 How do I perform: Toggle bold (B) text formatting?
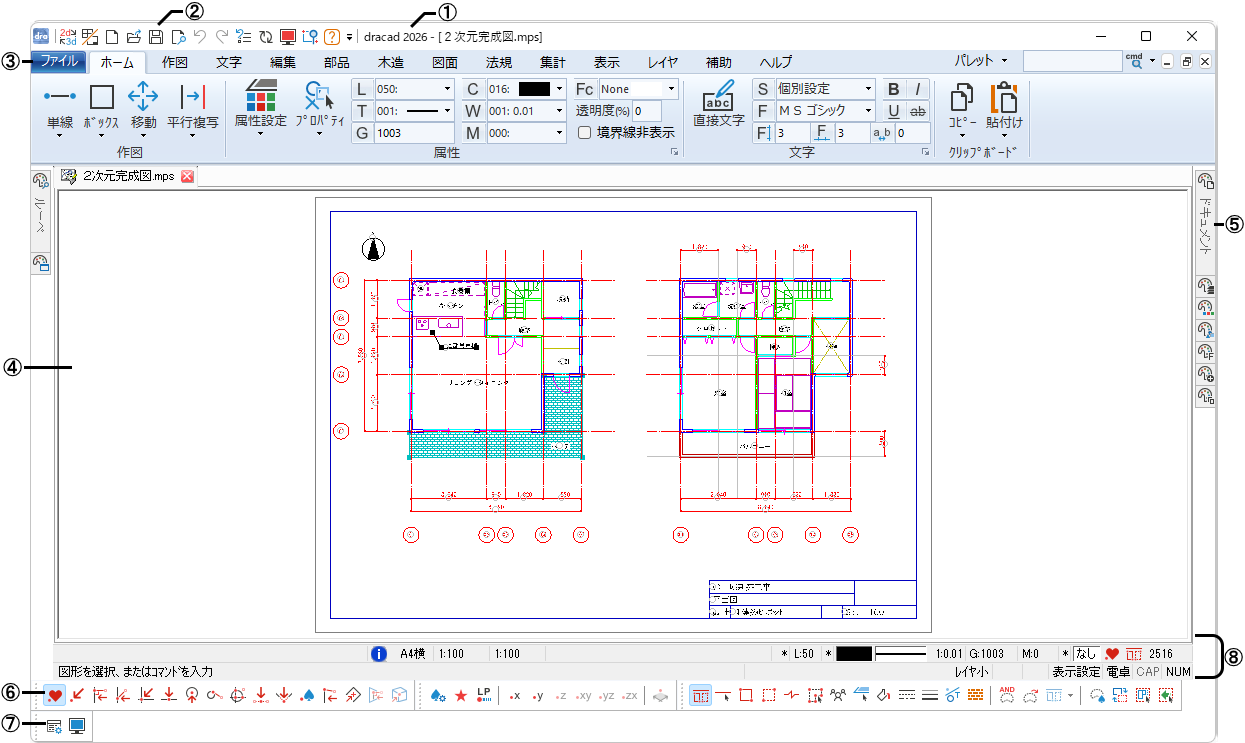coord(892,88)
